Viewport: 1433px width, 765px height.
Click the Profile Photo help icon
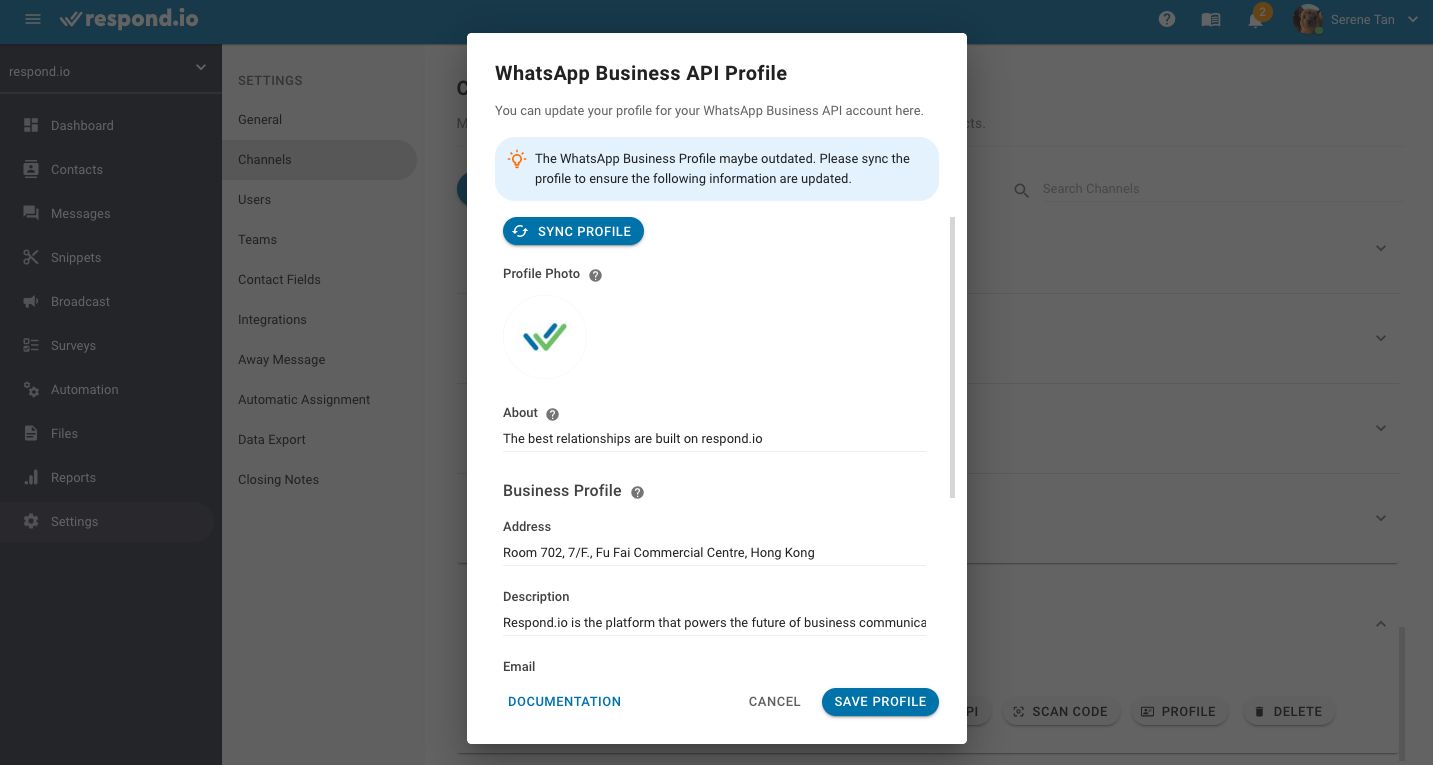595,275
